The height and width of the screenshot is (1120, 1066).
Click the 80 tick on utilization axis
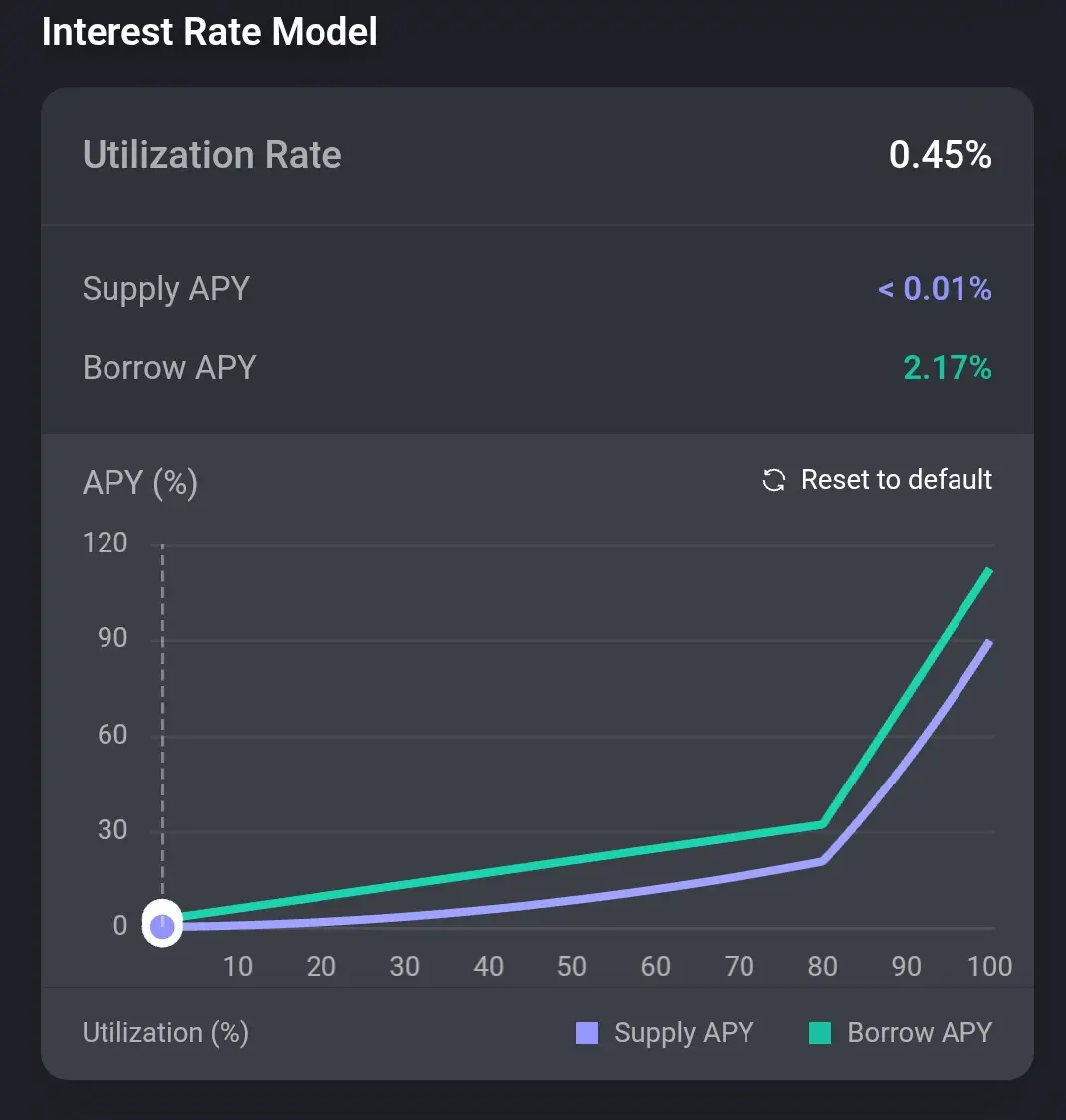pyautogui.click(x=822, y=966)
